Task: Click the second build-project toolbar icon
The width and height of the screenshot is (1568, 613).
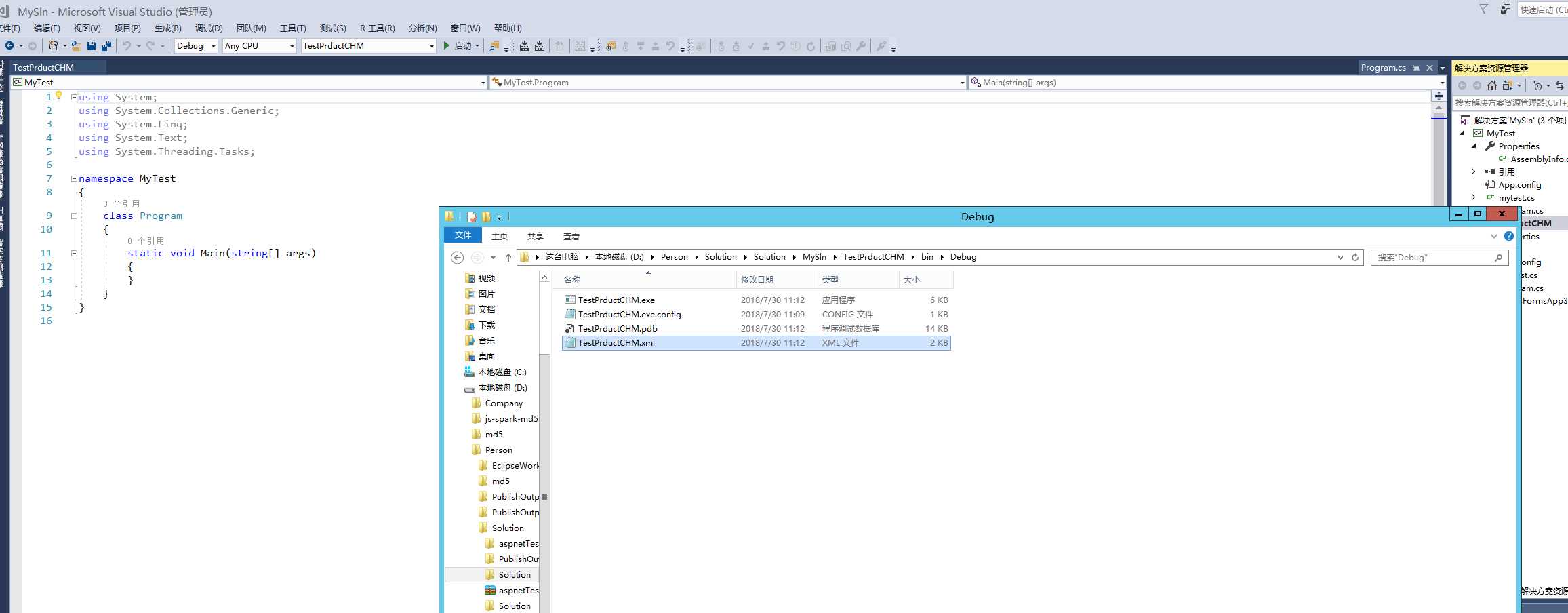Action: coord(540,46)
